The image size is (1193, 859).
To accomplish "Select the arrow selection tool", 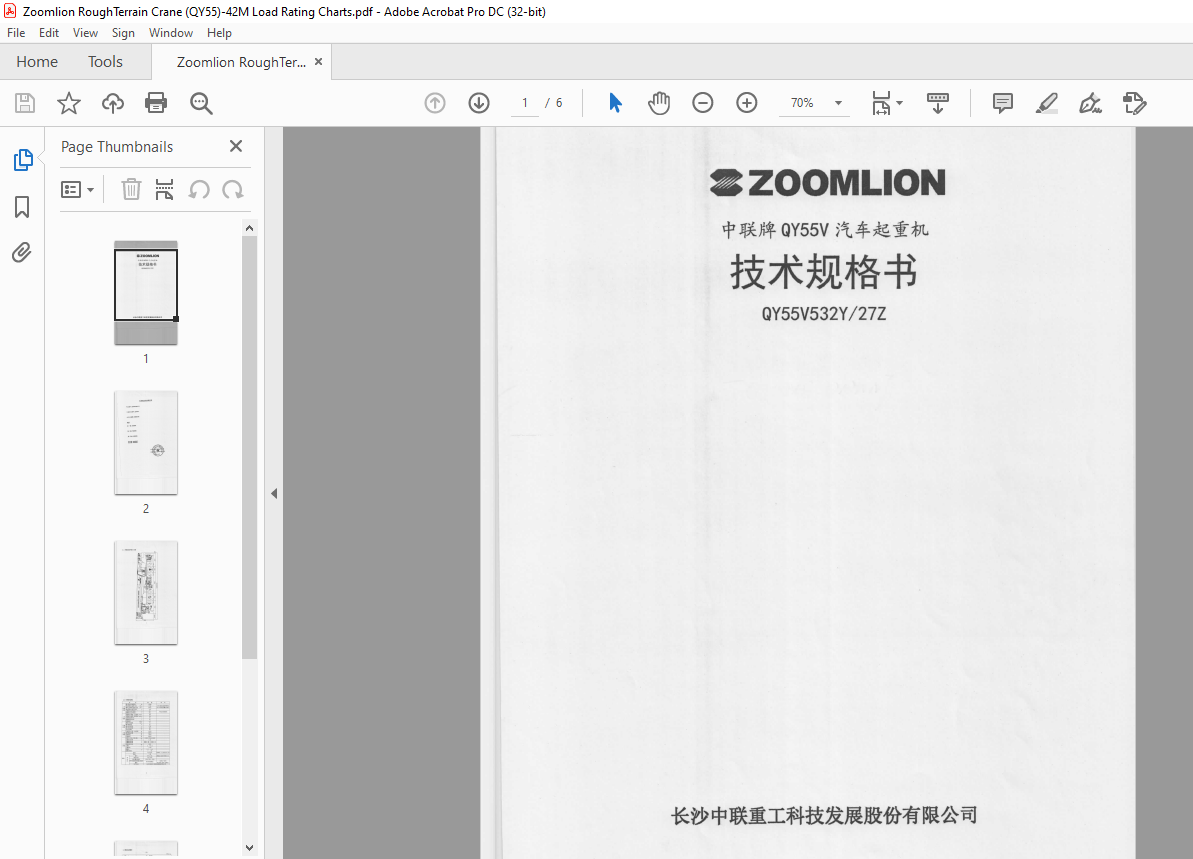I will [616, 103].
